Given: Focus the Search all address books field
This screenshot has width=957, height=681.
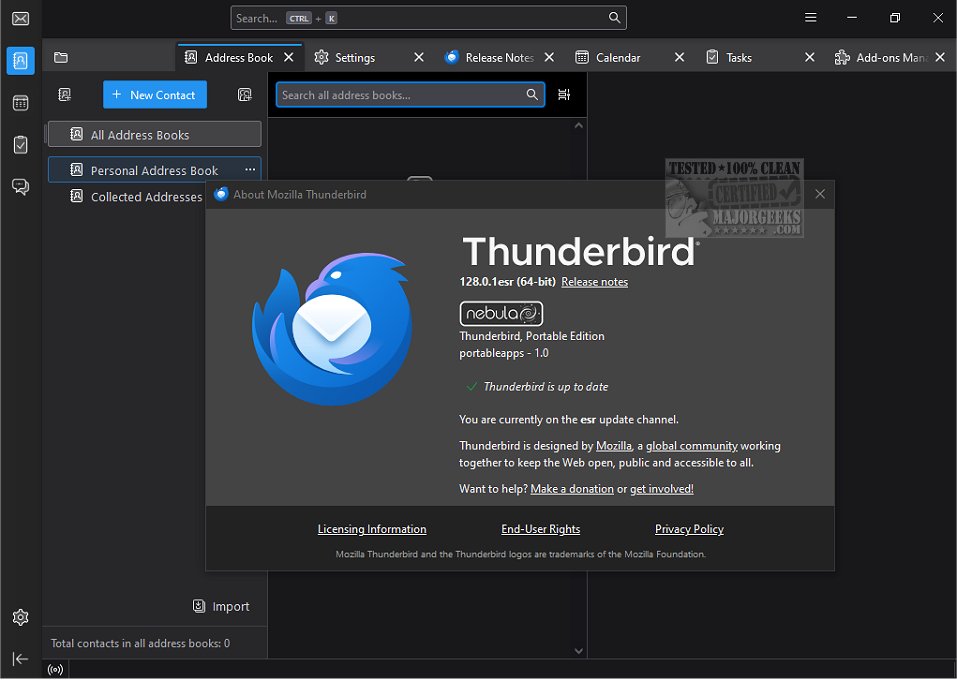Looking at the screenshot, I should [x=410, y=95].
